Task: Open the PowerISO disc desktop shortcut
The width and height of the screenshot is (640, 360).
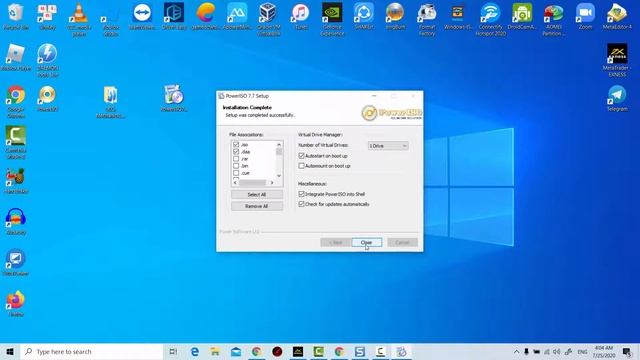Action: [47, 98]
